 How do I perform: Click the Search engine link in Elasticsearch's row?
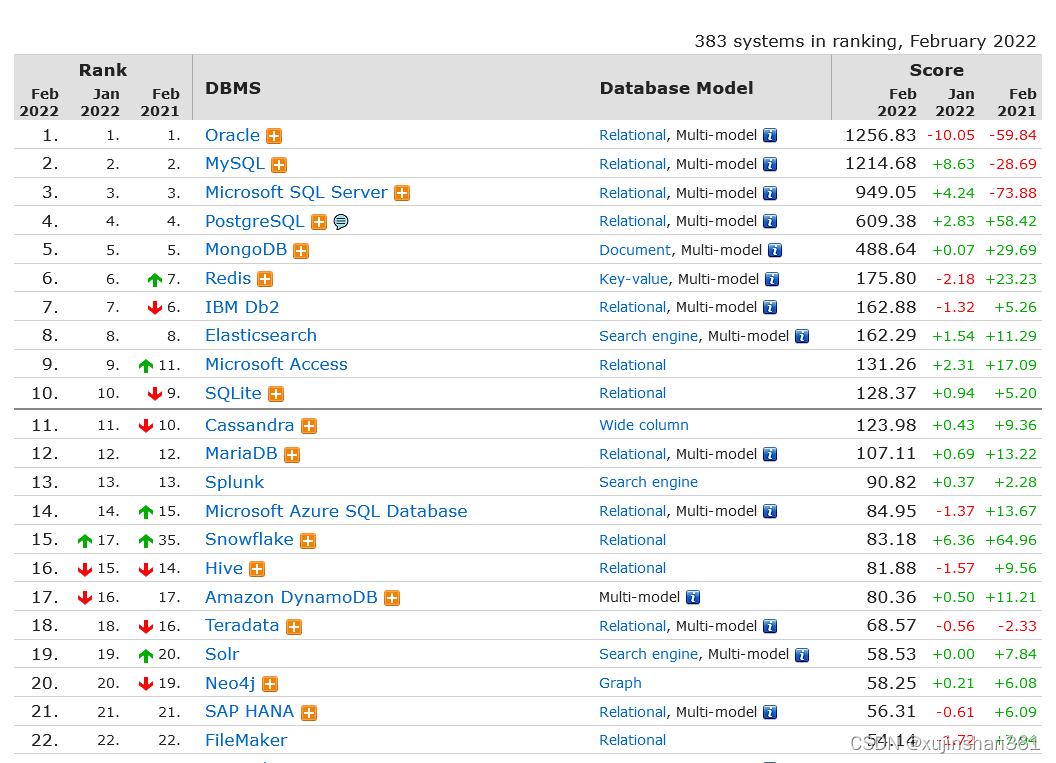click(x=649, y=336)
